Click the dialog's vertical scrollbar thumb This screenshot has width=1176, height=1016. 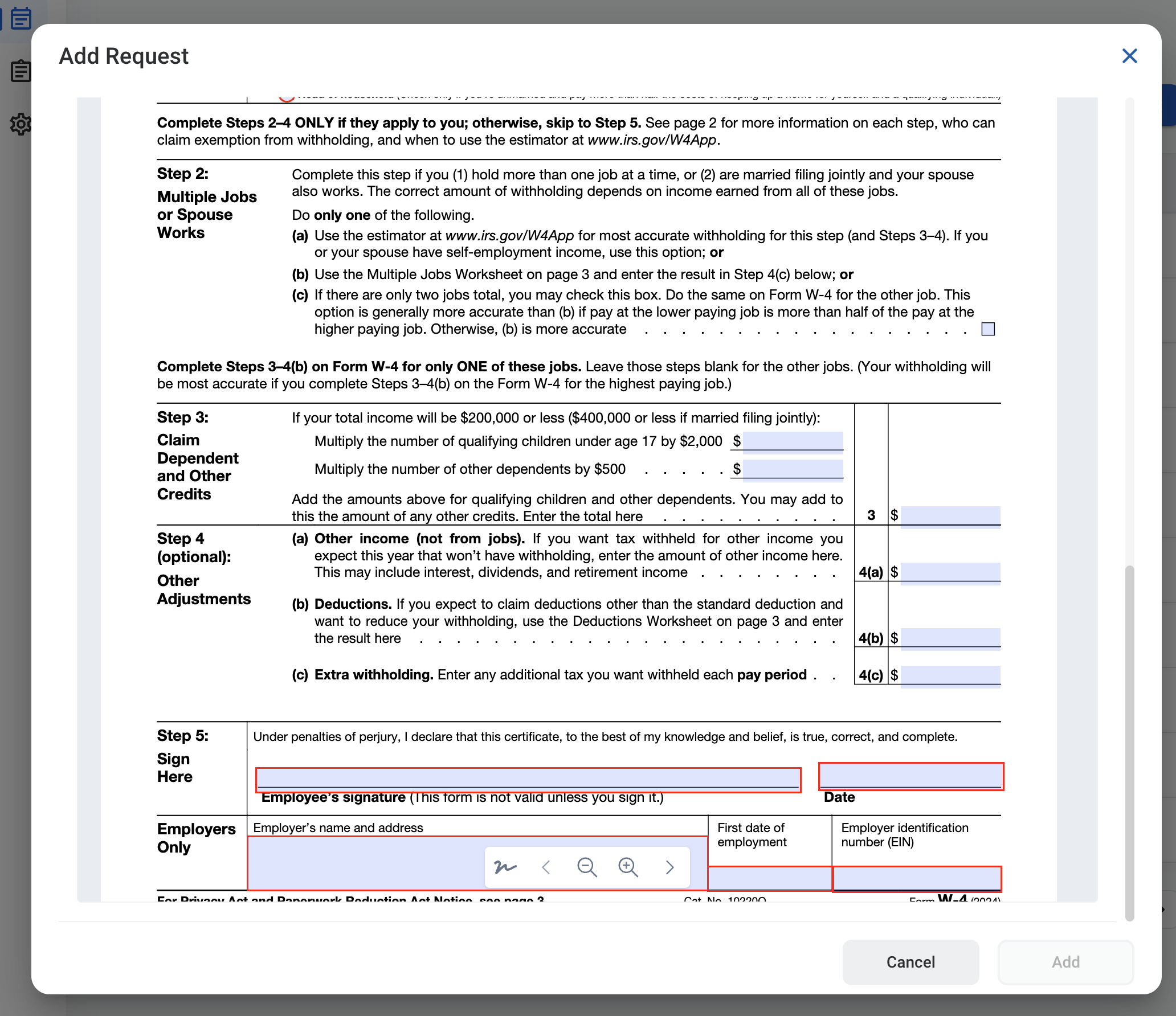pyautogui.click(x=1129, y=742)
